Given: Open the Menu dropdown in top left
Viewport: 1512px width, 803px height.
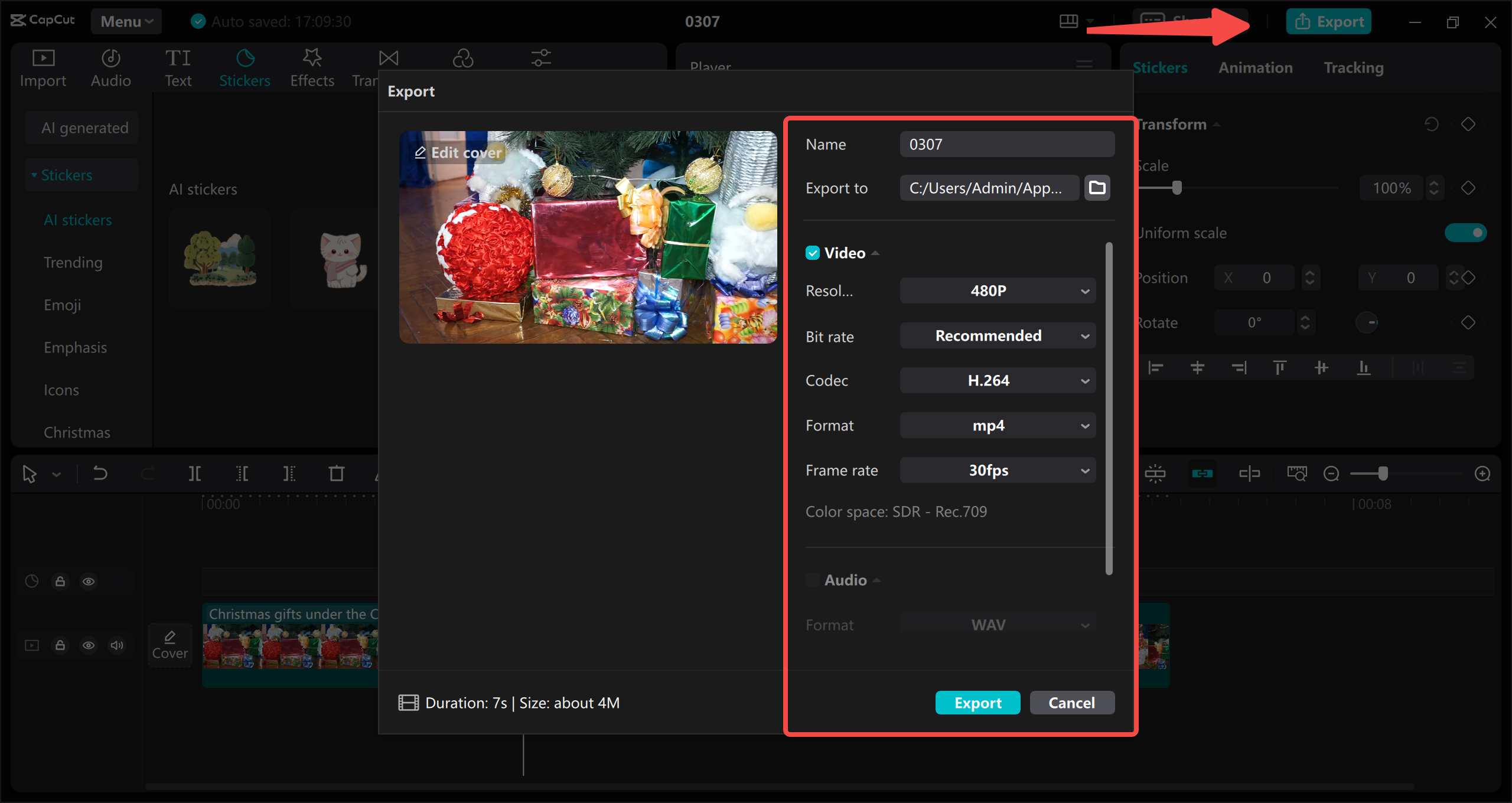Looking at the screenshot, I should click(x=126, y=21).
